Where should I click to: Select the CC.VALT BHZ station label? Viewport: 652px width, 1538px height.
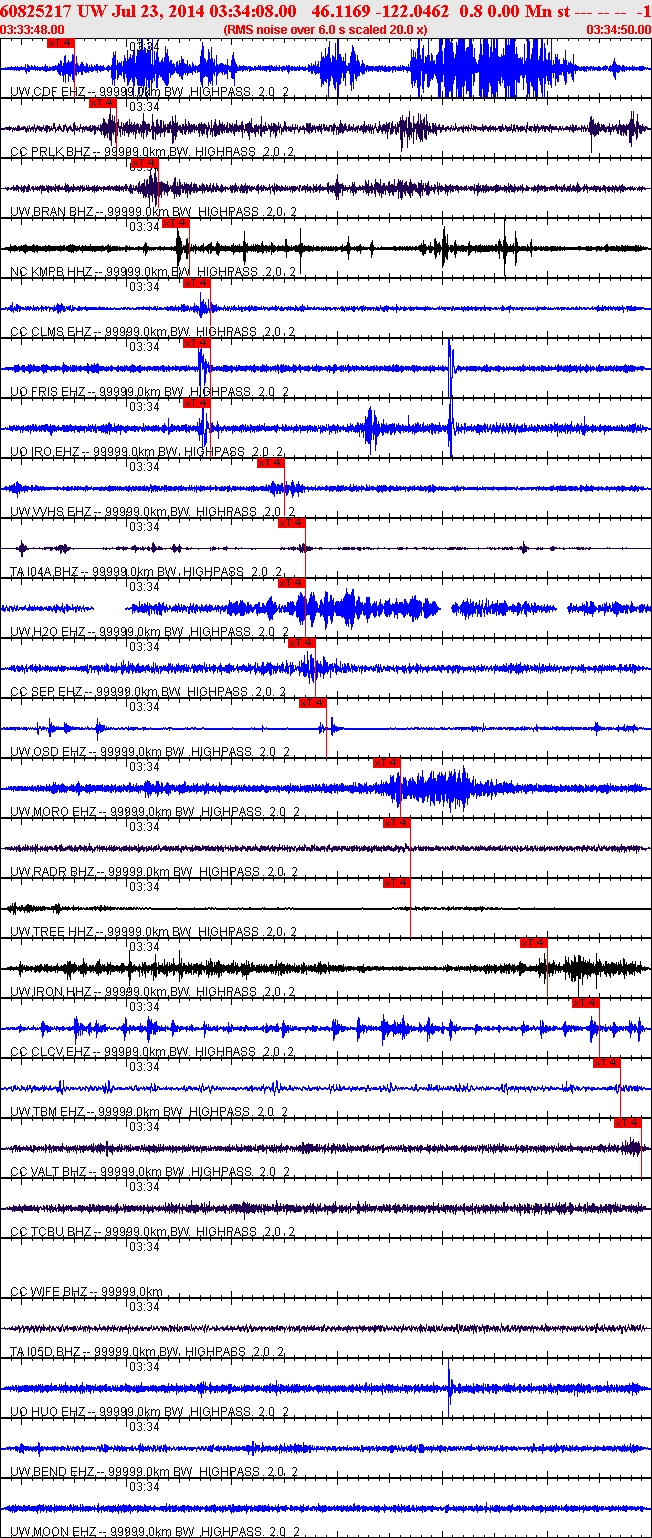tap(49, 1171)
